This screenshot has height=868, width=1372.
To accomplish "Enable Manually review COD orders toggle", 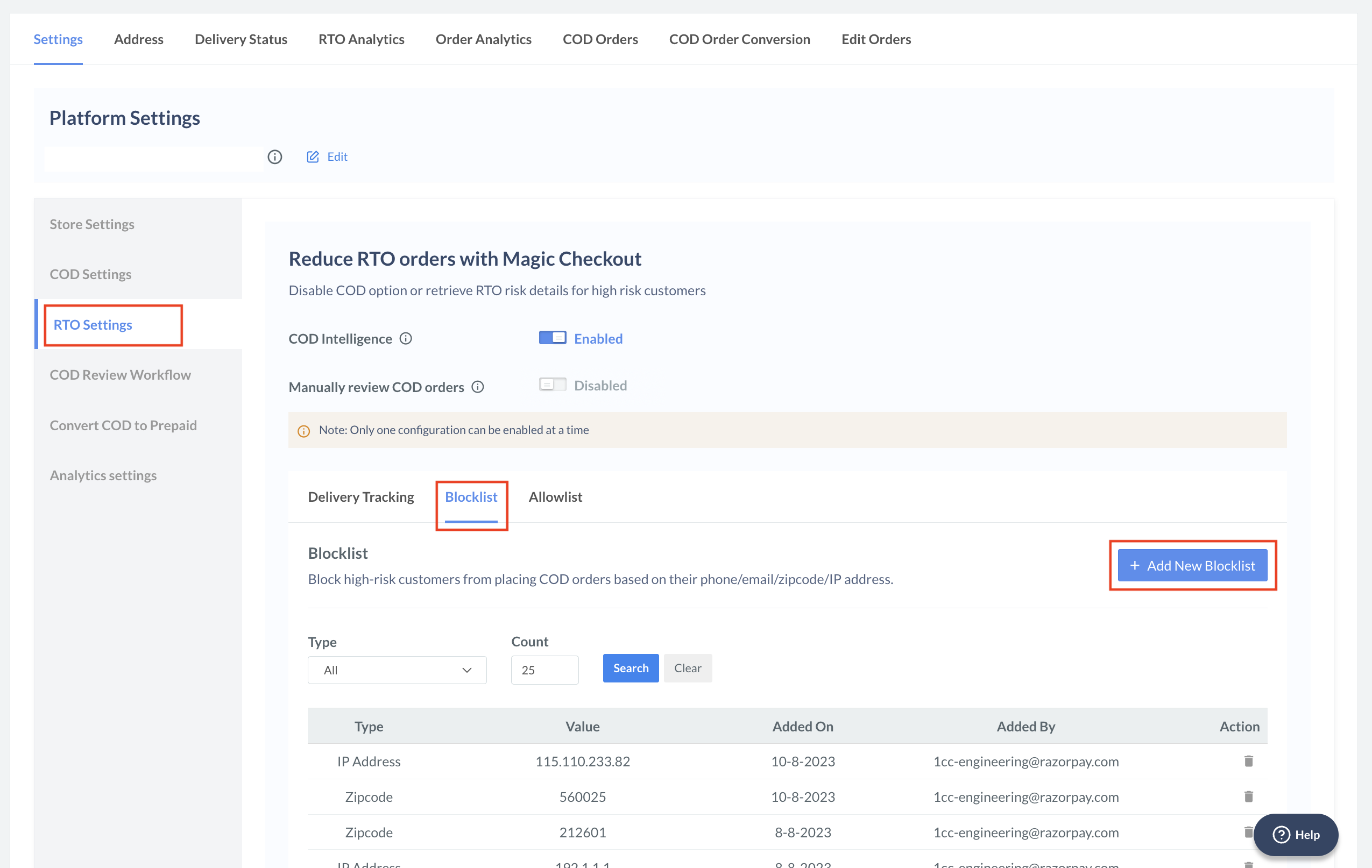I will click(551, 384).
